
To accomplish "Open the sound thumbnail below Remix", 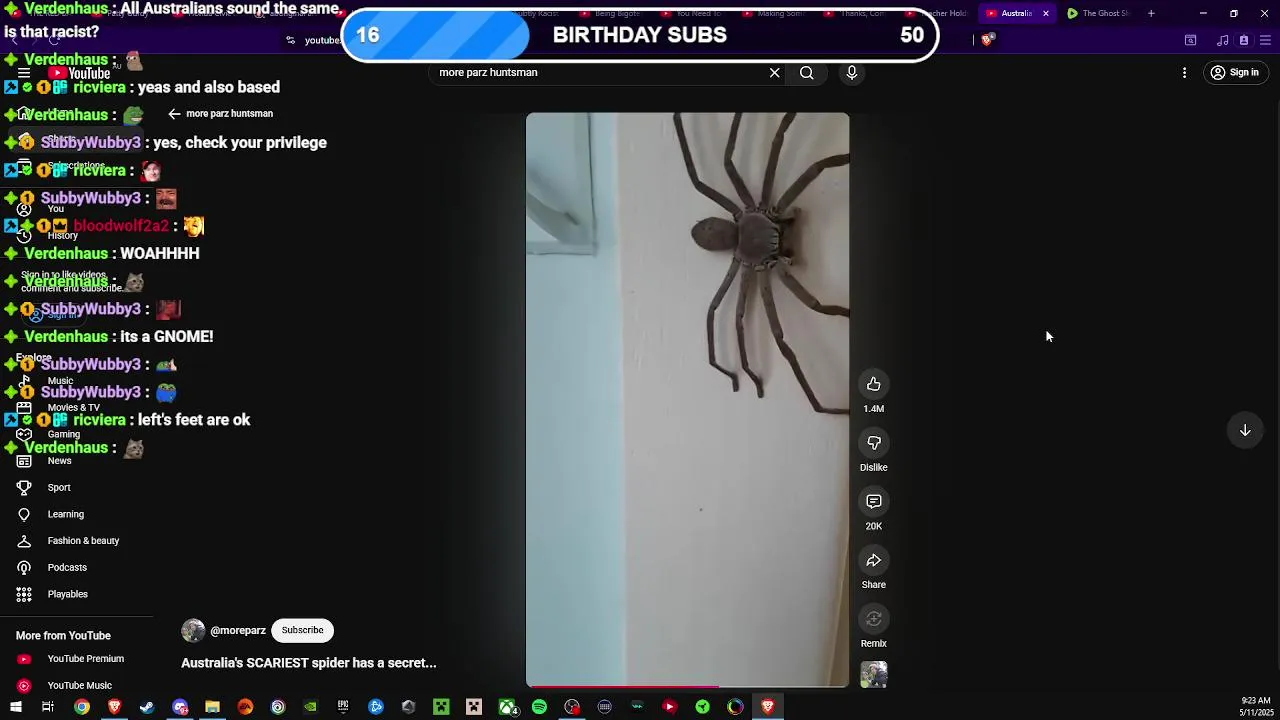I will [873, 675].
